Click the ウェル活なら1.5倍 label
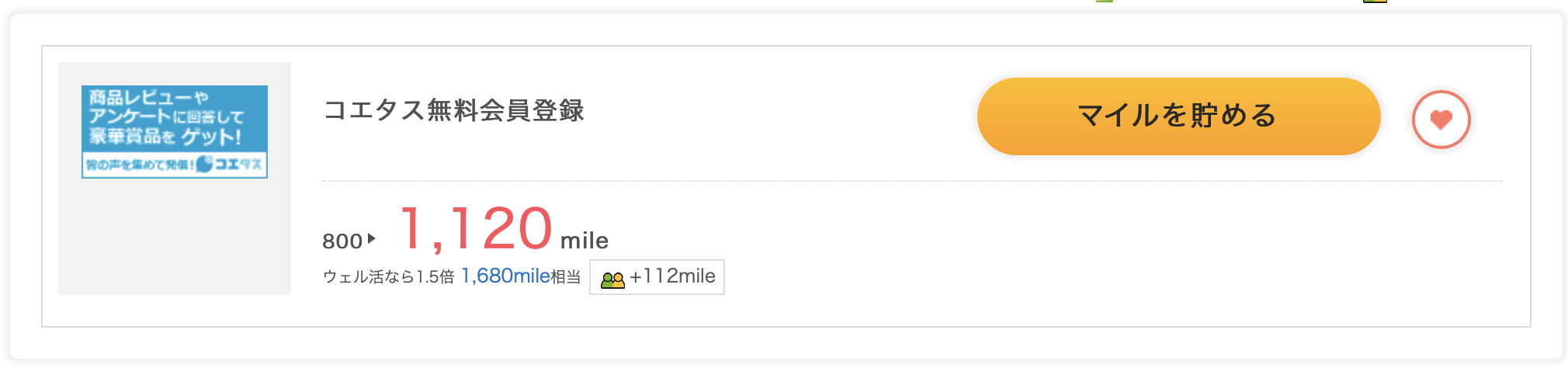The image size is (1568, 368). (x=388, y=277)
